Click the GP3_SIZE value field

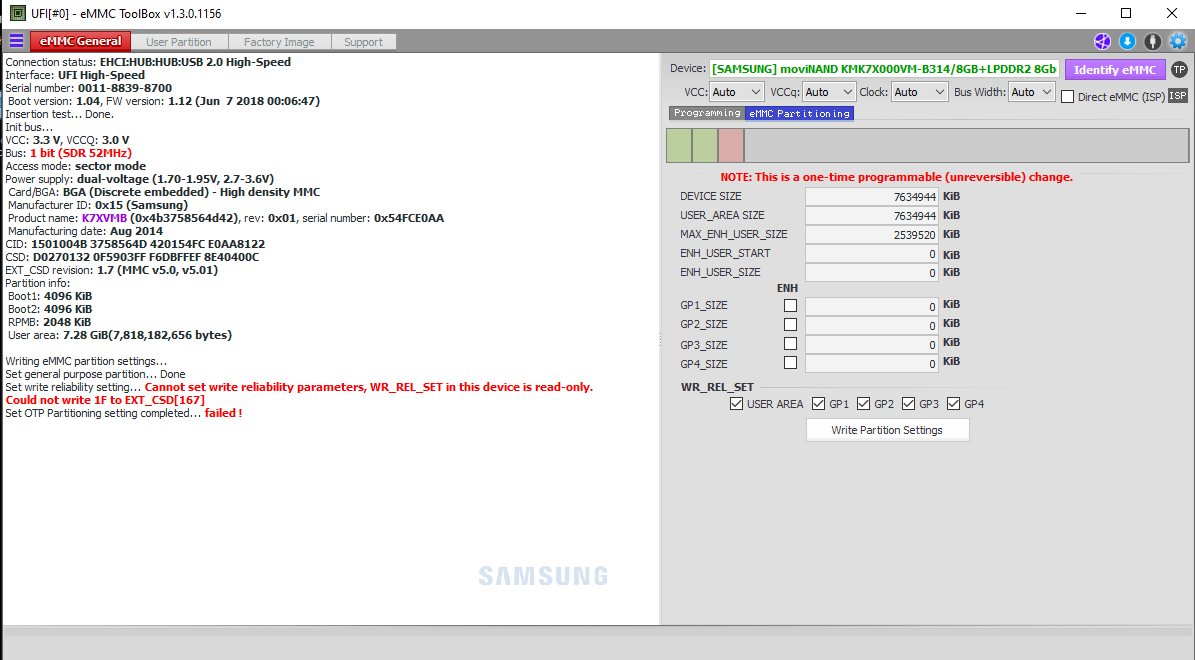click(872, 344)
